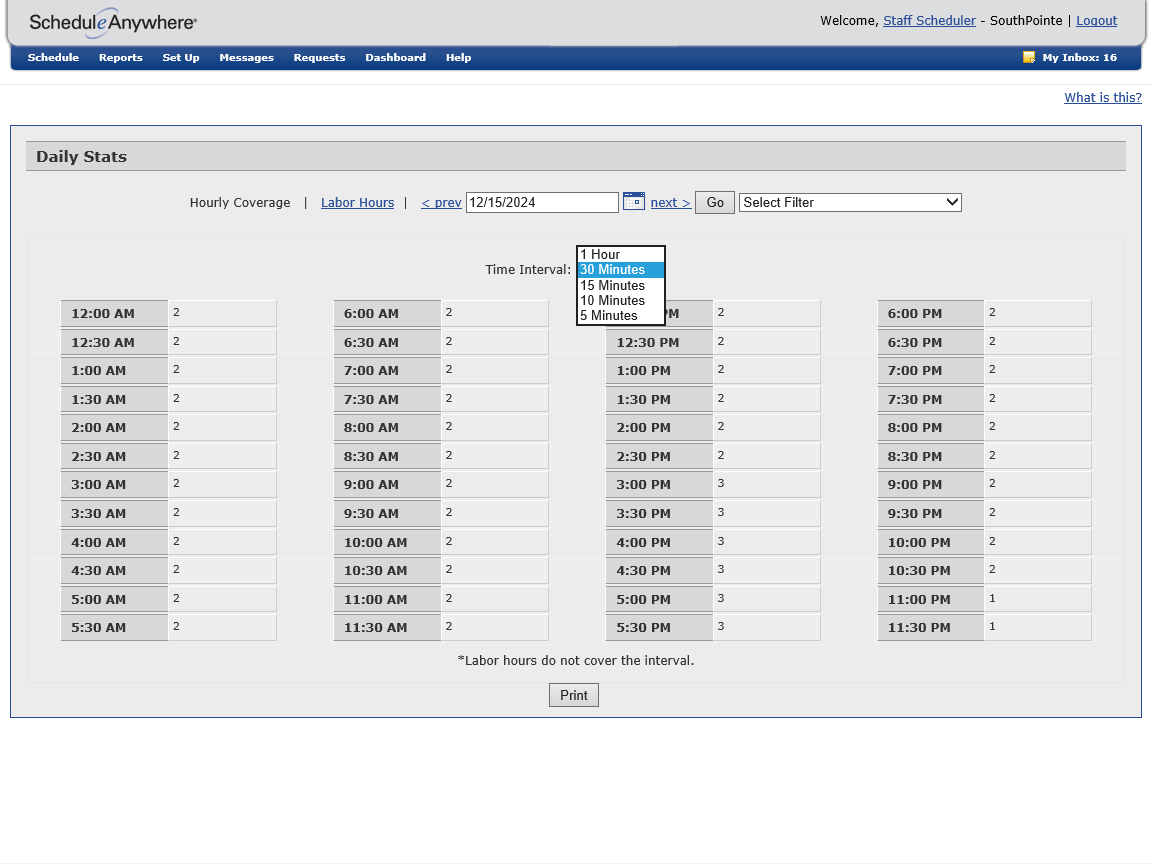Click the date input field 12/15/2024

[542, 202]
